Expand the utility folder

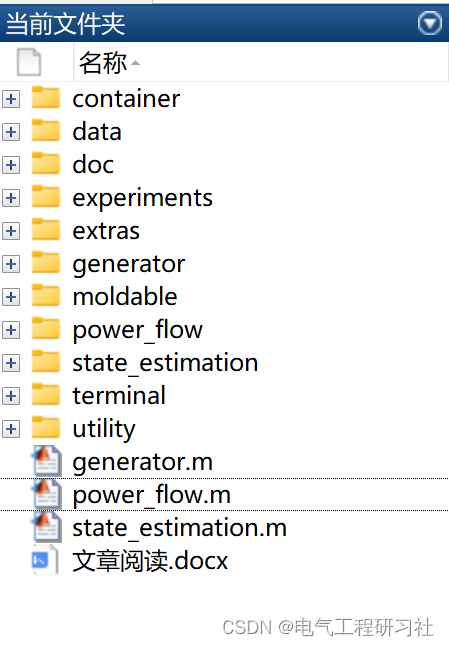click(11, 429)
